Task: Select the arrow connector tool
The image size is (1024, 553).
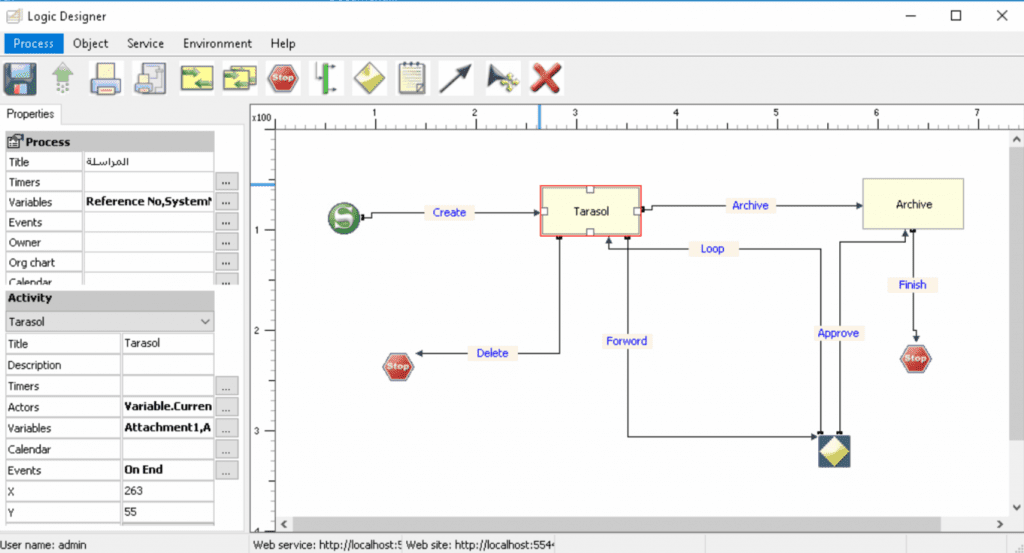Action: point(455,78)
